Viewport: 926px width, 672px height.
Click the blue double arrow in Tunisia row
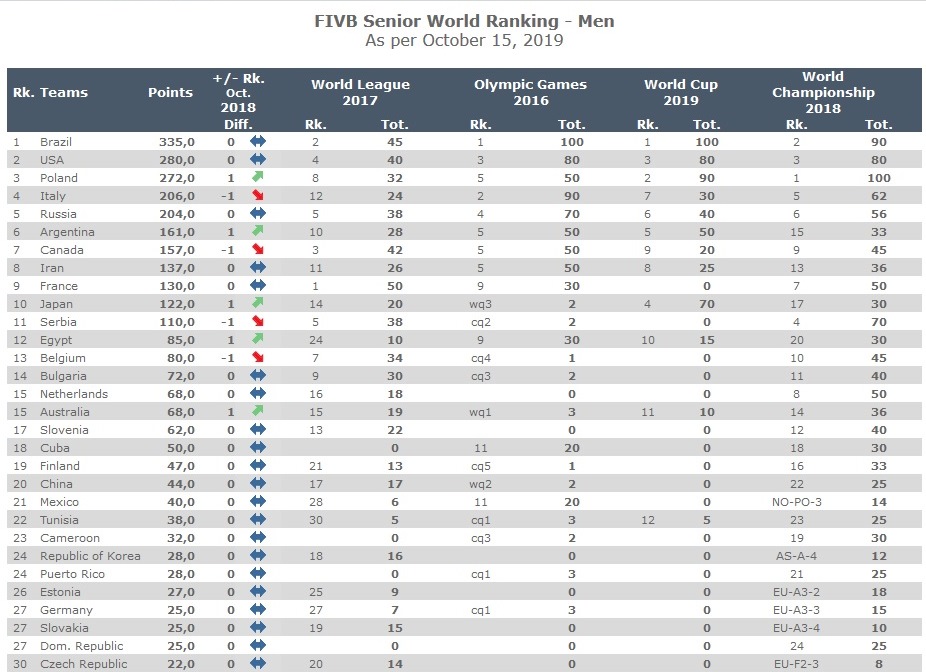[x=258, y=520]
